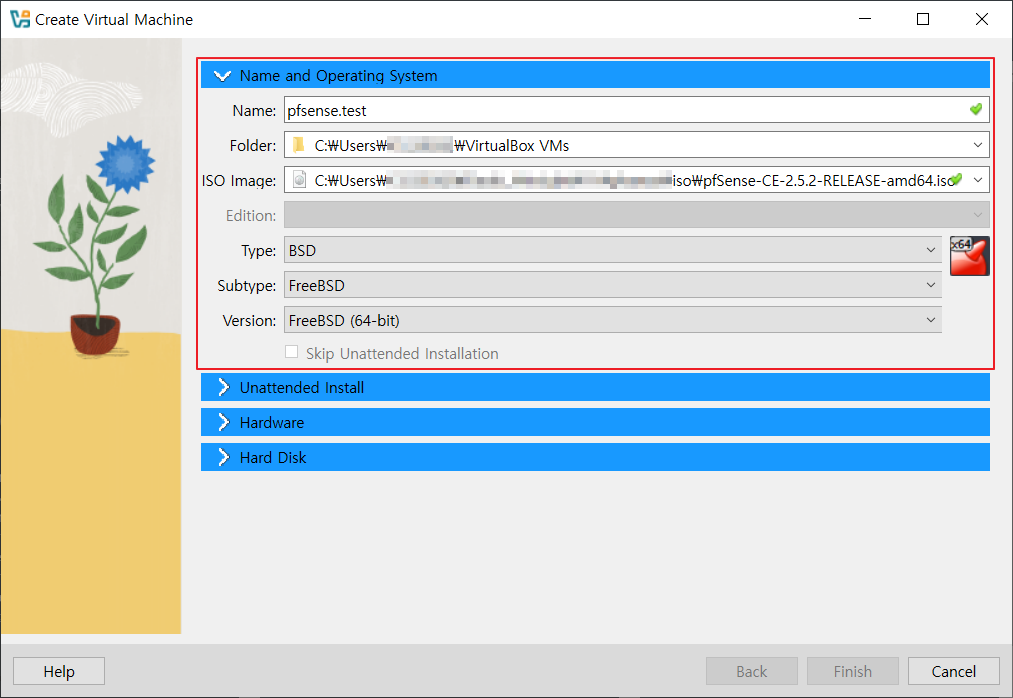
Task: Click the disc icon in ISO Image field
Action: pyautogui.click(x=299, y=180)
